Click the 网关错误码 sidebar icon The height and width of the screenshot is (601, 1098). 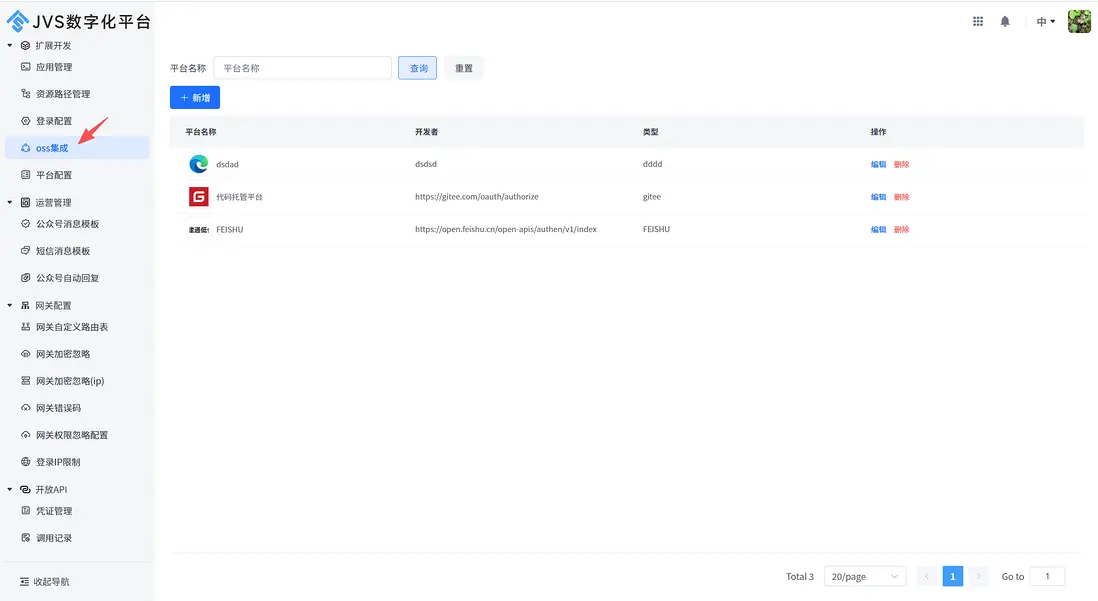[x=26, y=408]
